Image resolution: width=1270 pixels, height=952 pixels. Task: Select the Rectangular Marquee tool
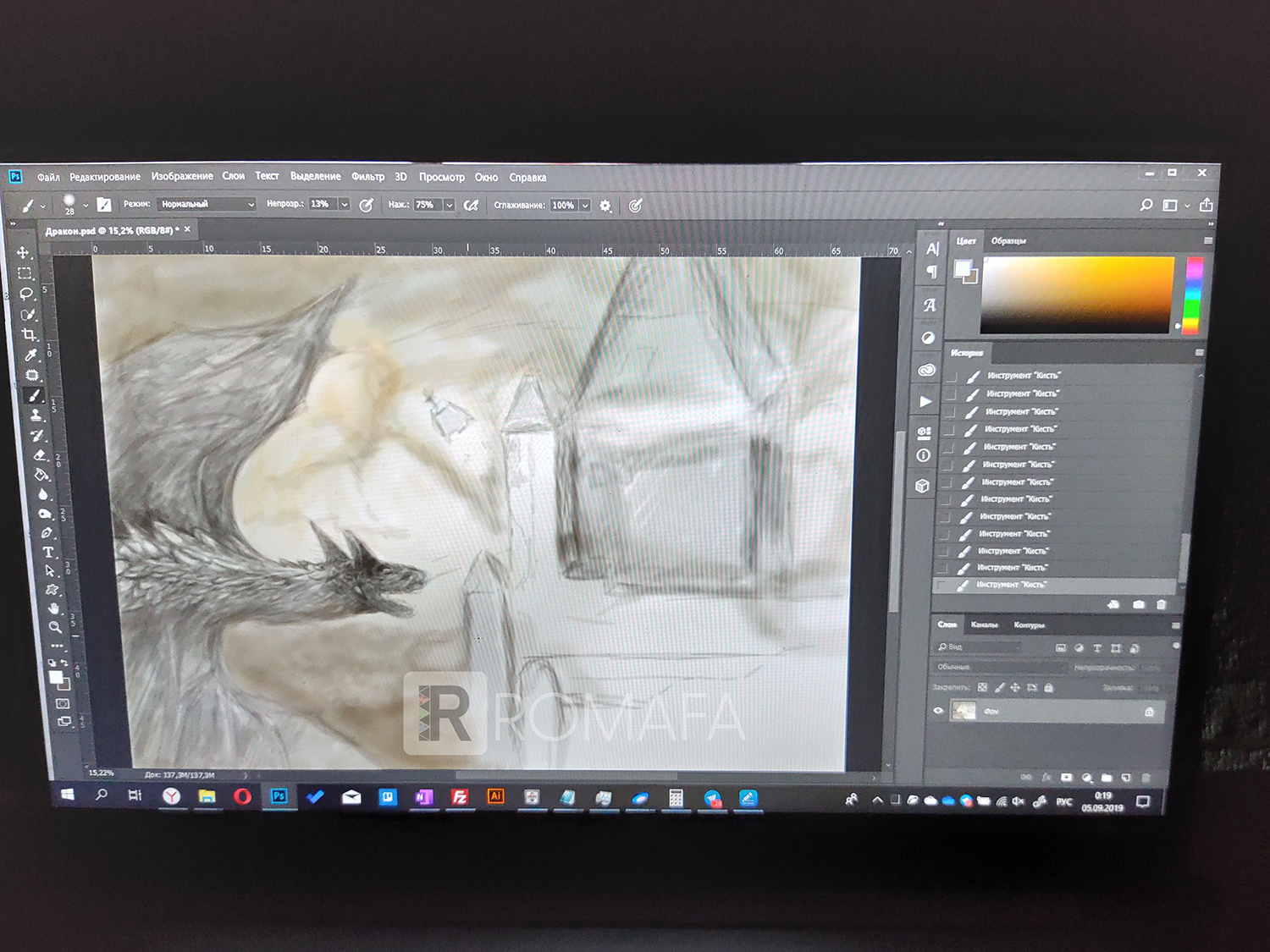[25, 273]
